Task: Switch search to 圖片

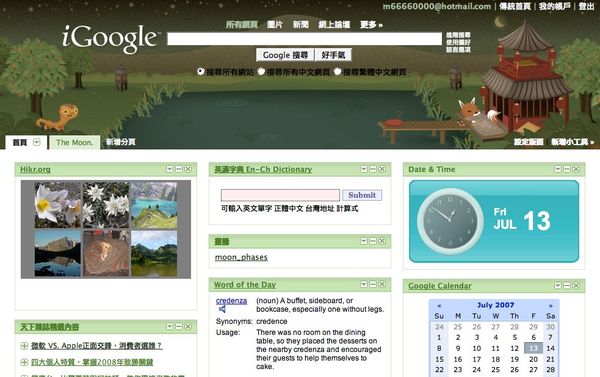Action: click(x=275, y=25)
